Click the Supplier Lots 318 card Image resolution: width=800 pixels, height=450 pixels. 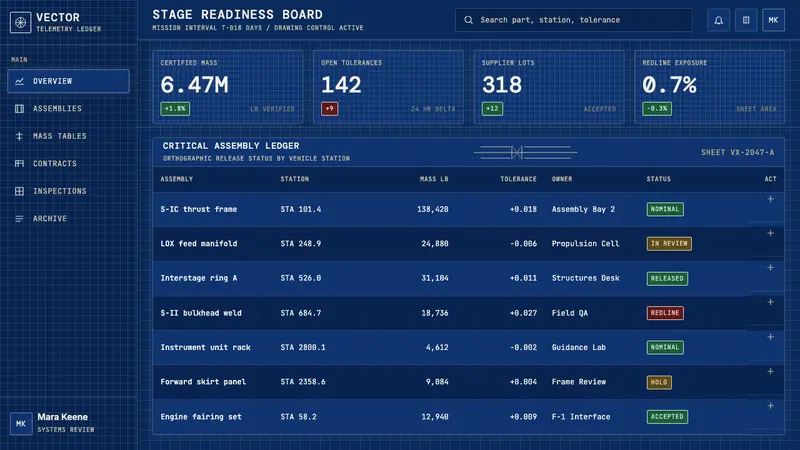click(549, 87)
